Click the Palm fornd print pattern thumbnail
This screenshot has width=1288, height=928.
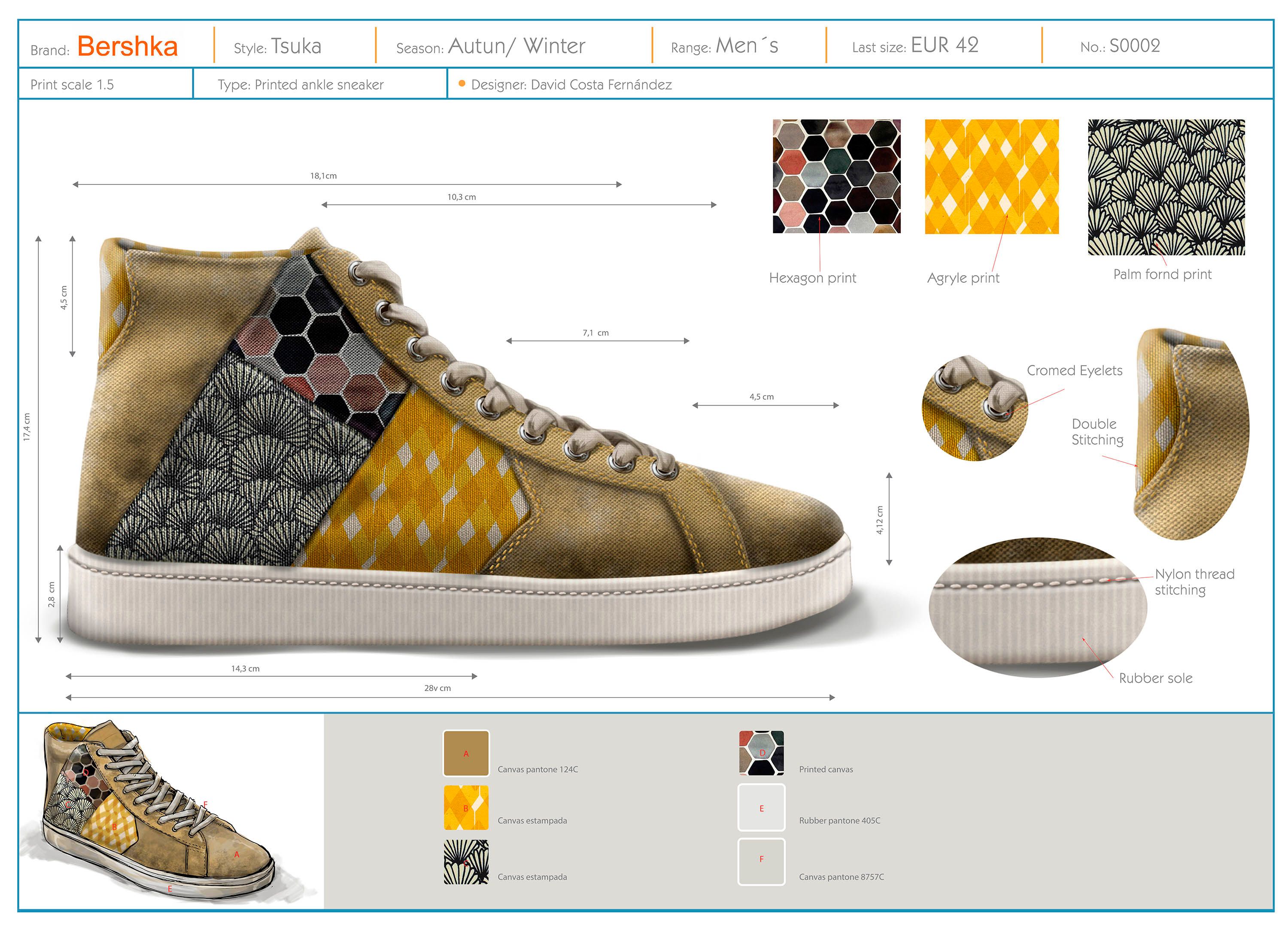click(1166, 187)
